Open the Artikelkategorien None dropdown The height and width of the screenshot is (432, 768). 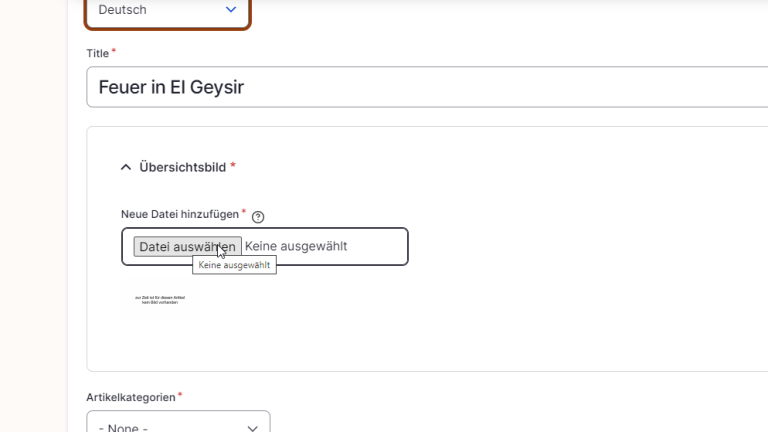click(178, 422)
